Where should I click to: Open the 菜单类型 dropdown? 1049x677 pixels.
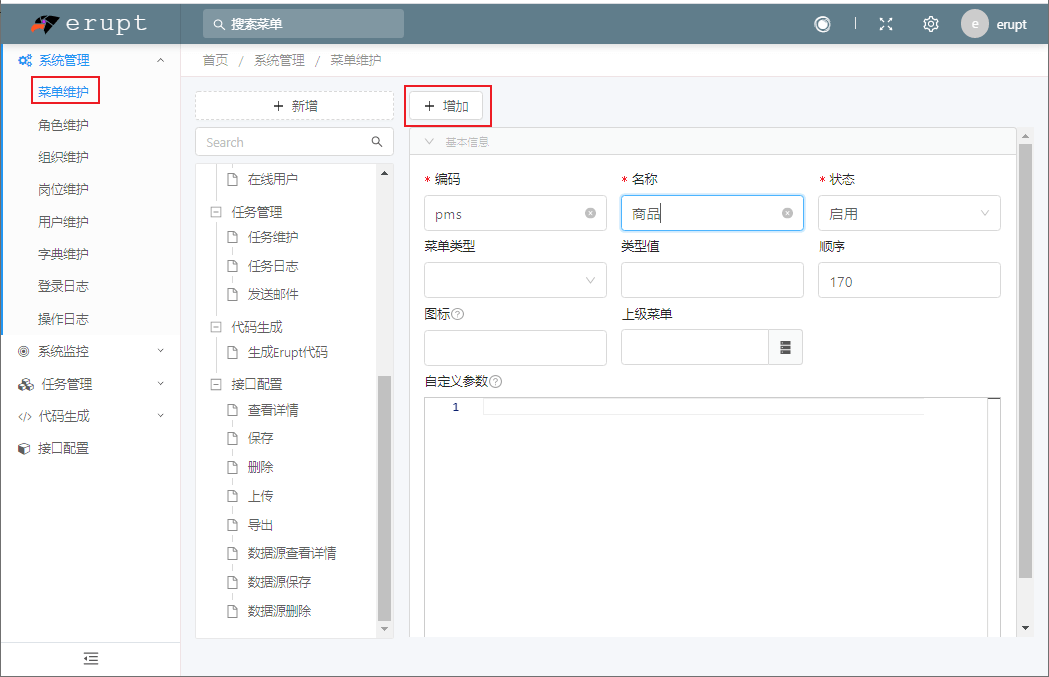coord(515,280)
